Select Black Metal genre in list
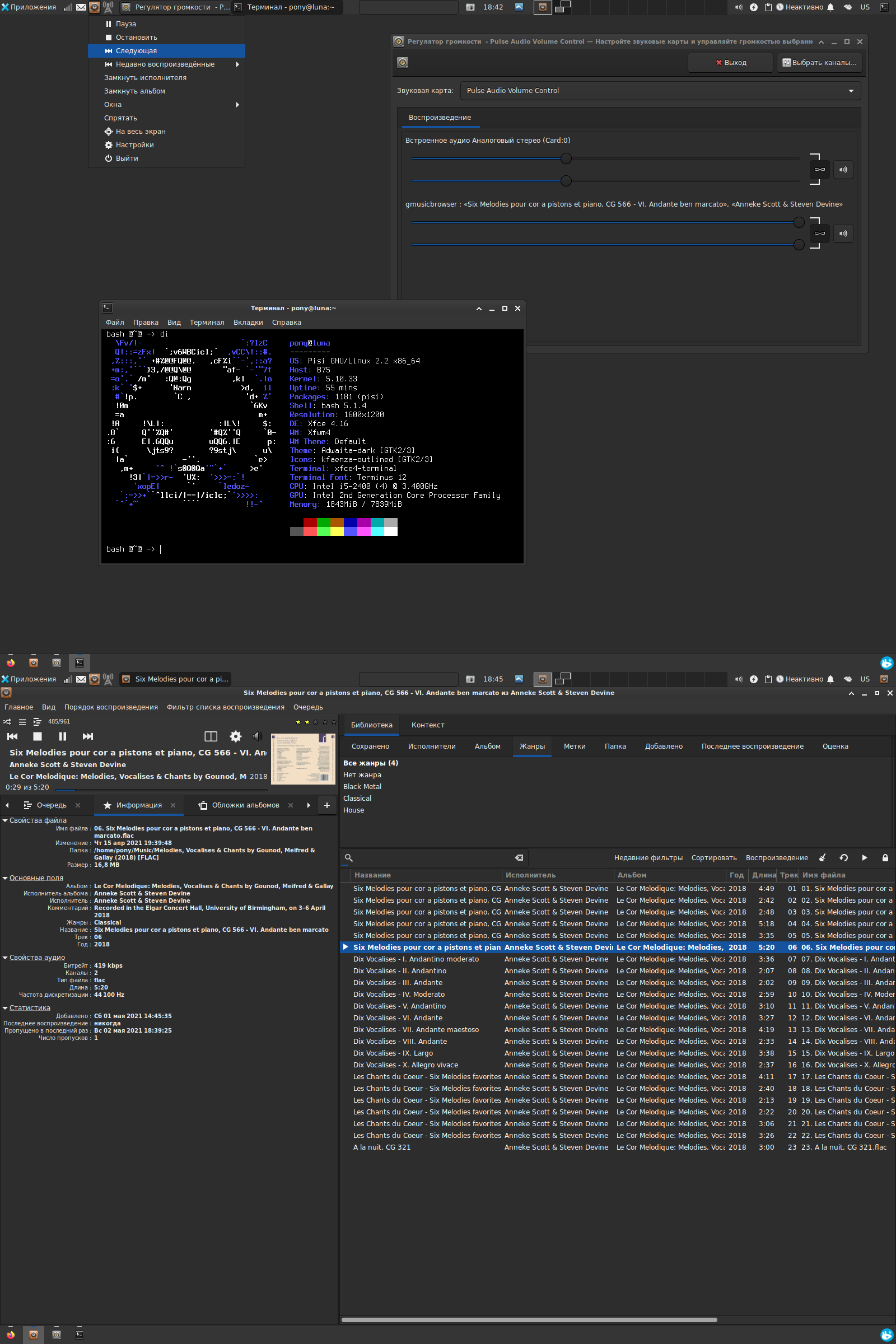The height and width of the screenshot is (1344, 896). tap(362, 787)
